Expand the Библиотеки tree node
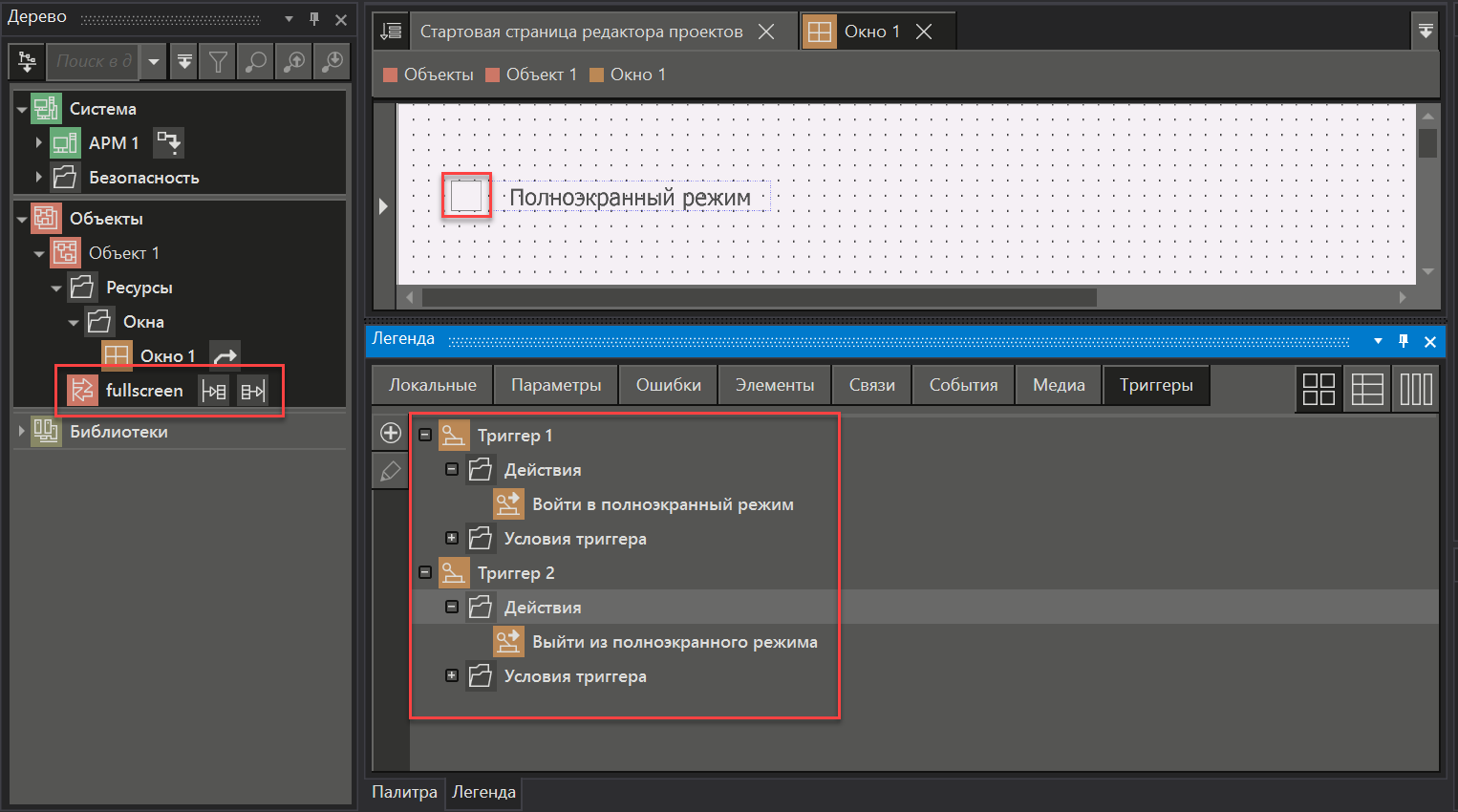The height and width of the screenshot is (812, 1458). (x=22, y=431)
